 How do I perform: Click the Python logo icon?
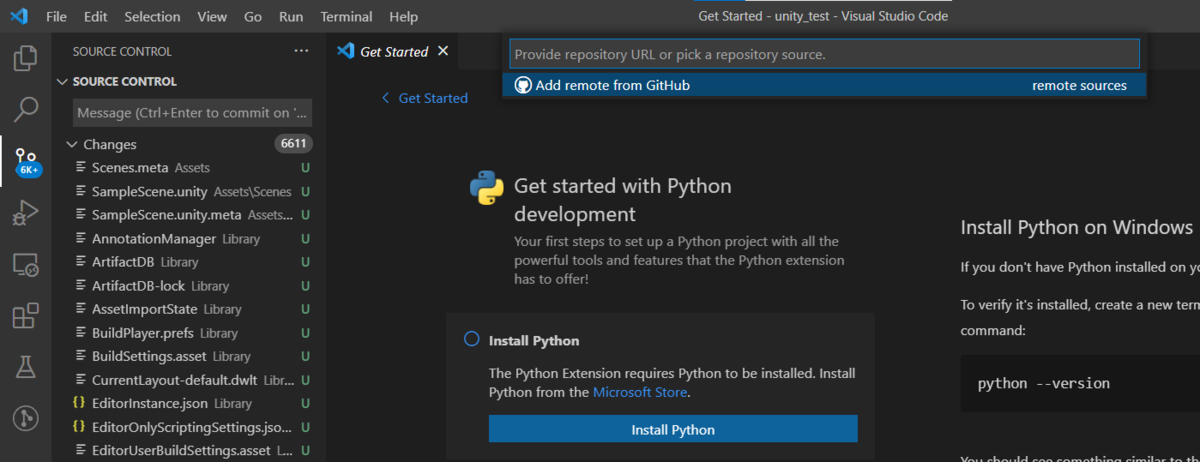[486, 188]
